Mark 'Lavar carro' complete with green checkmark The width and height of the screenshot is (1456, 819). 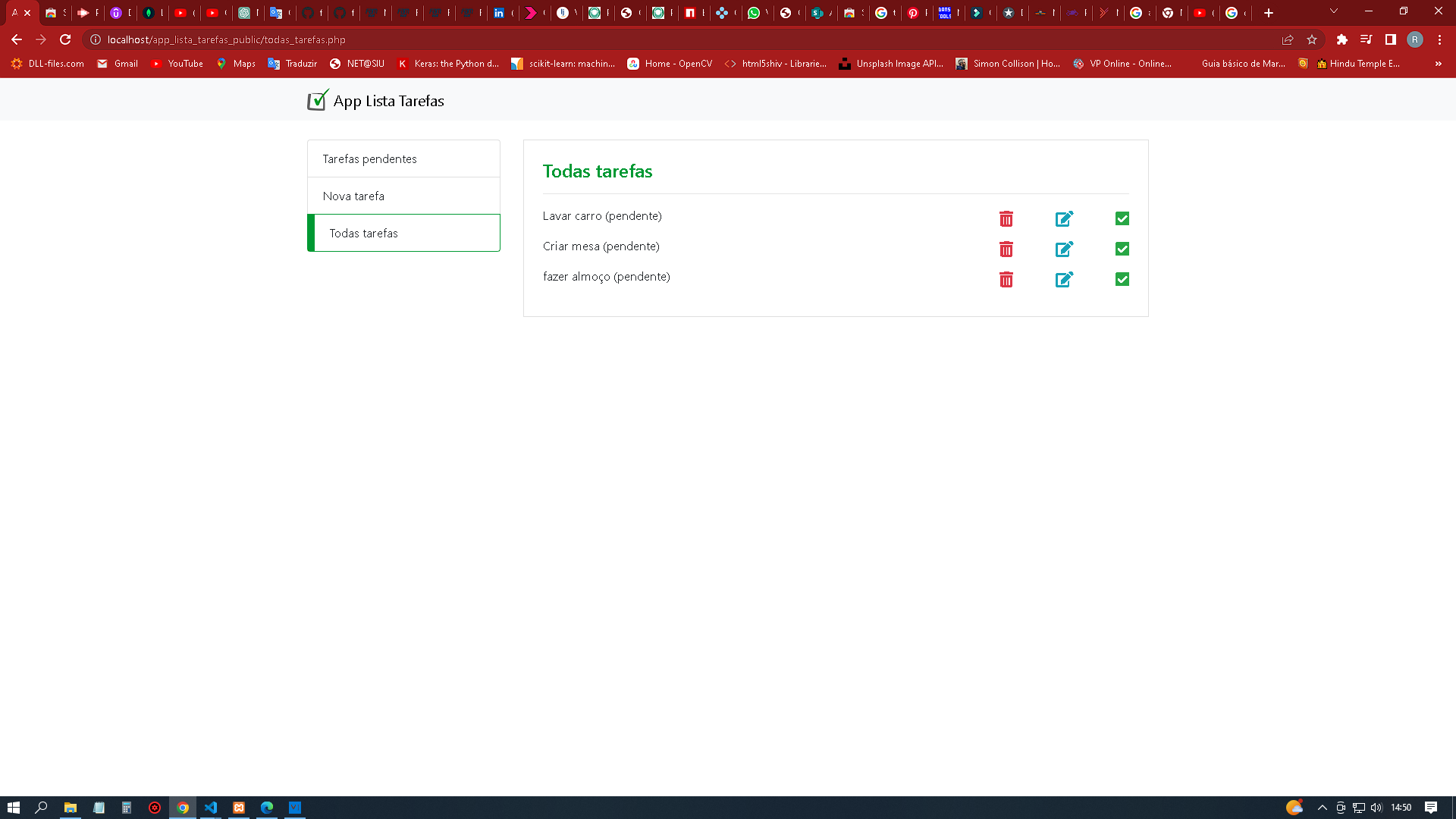coord(1122,218)
